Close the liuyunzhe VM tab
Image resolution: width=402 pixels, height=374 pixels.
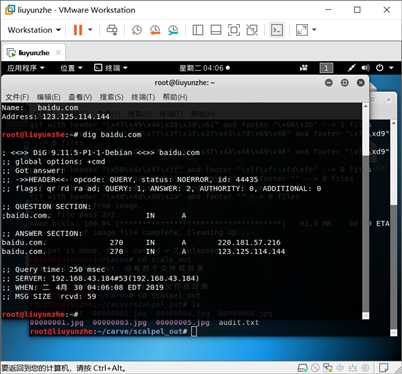58,52
